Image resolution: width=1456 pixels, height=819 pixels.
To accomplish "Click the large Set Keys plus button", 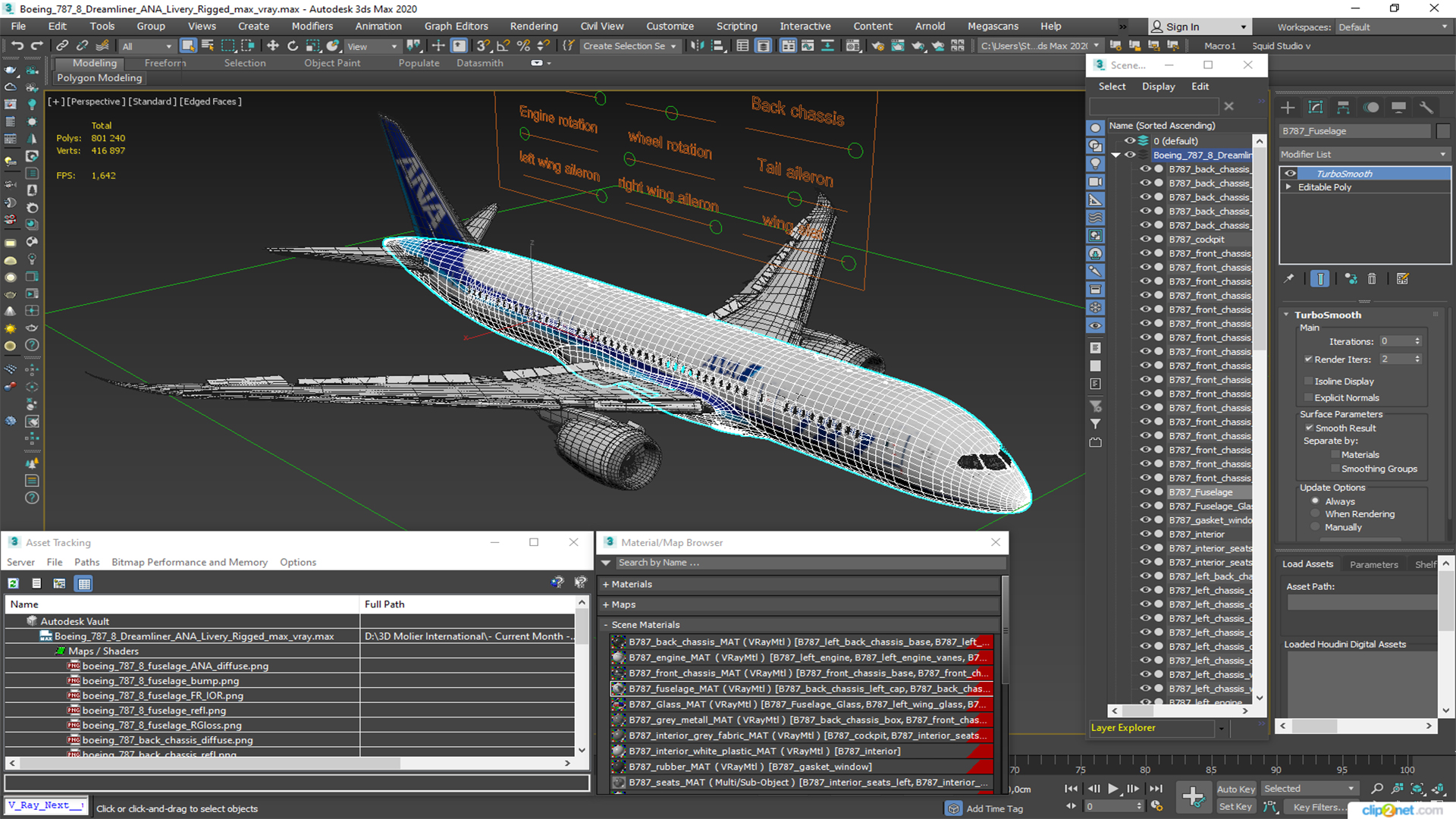I will 1193,797.
